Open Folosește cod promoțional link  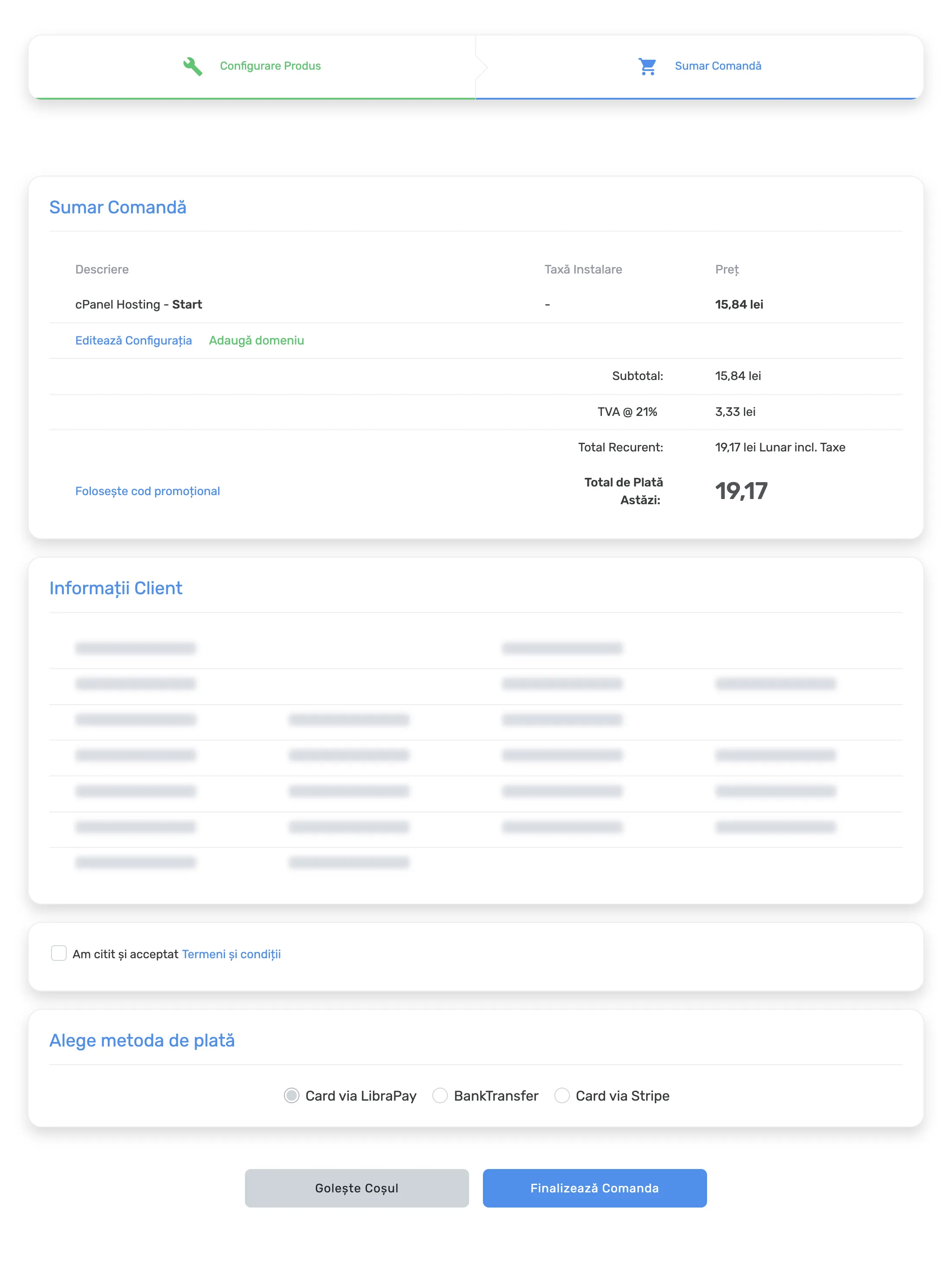click(148, 491)
